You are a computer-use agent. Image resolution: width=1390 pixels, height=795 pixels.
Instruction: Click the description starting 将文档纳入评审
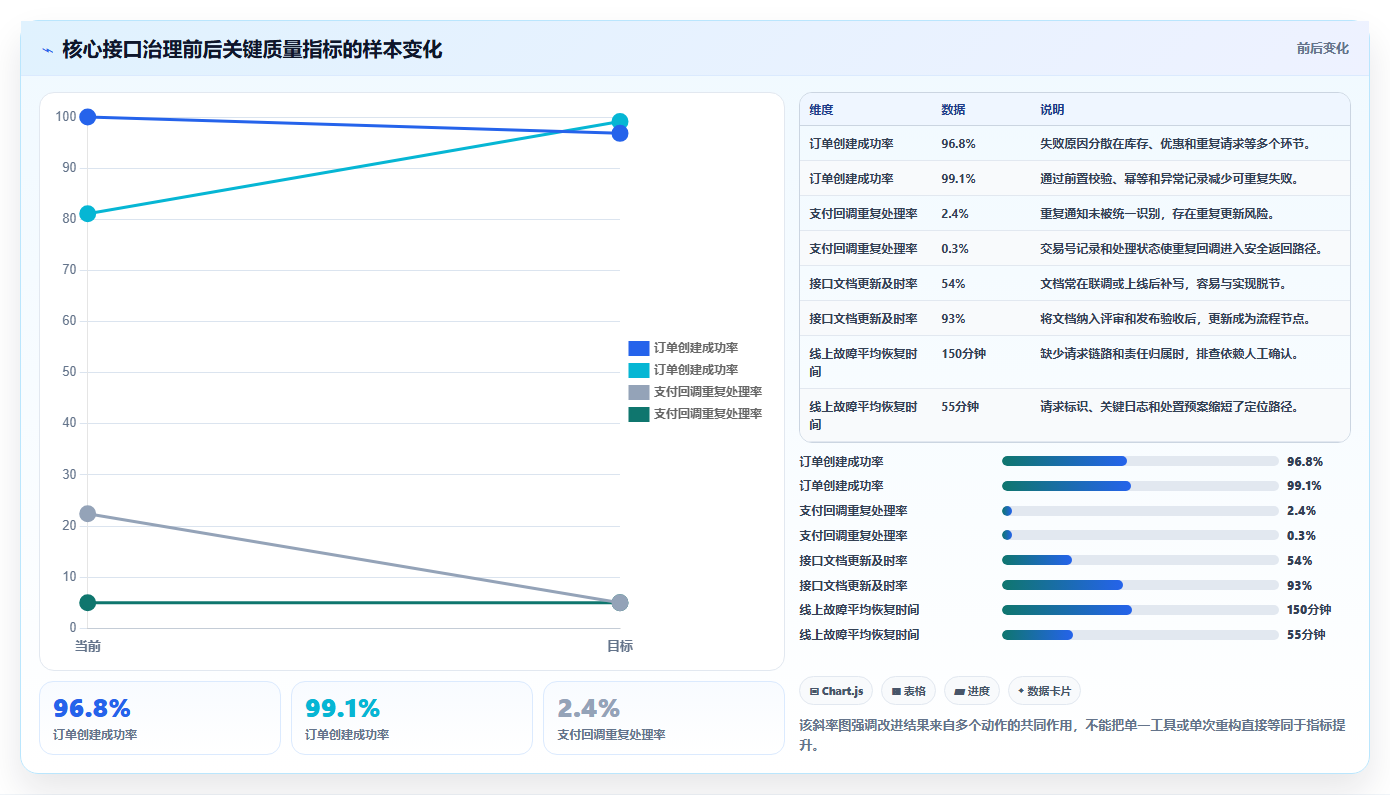[x=1176, y=319]
